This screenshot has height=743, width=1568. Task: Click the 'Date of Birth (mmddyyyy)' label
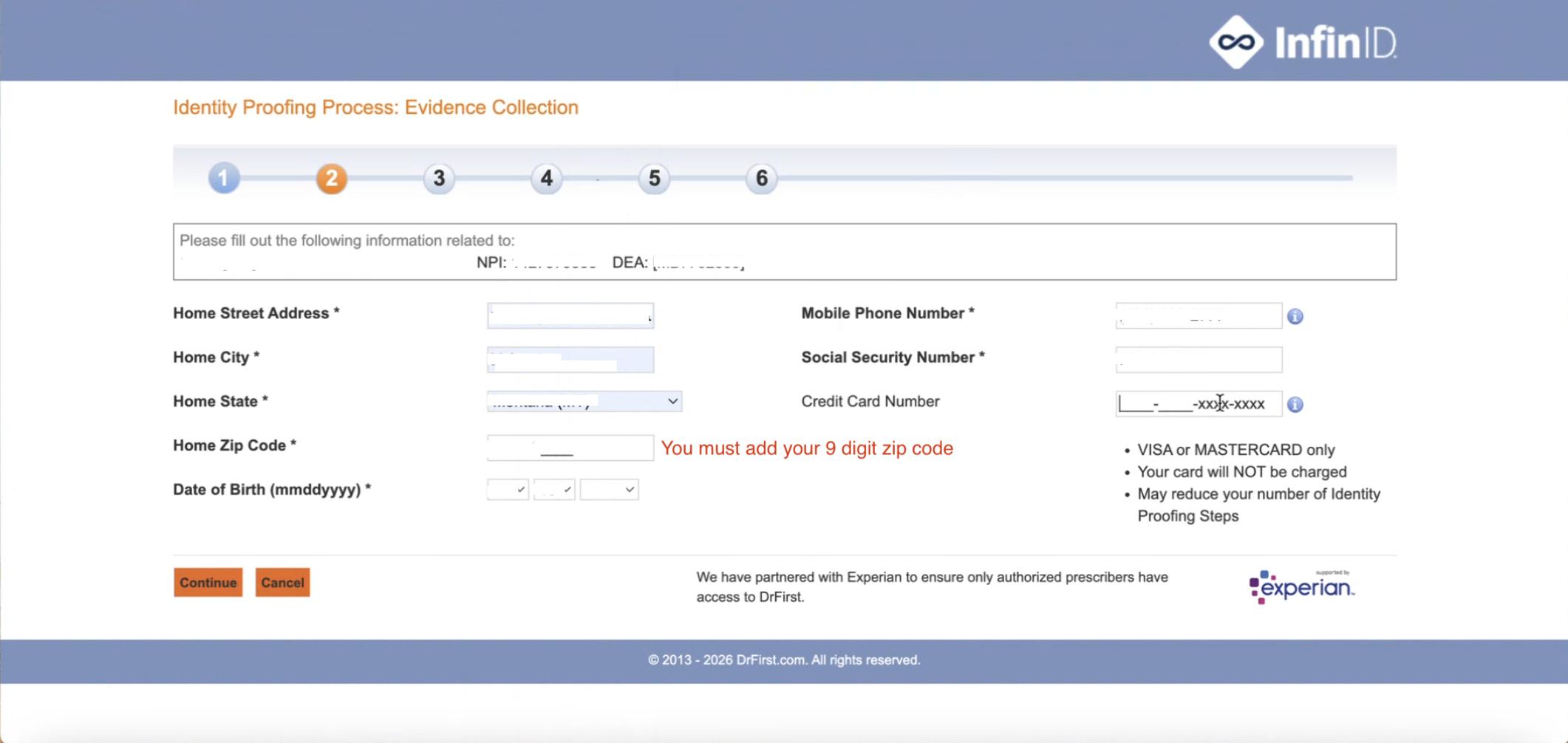tap(272, 490)
